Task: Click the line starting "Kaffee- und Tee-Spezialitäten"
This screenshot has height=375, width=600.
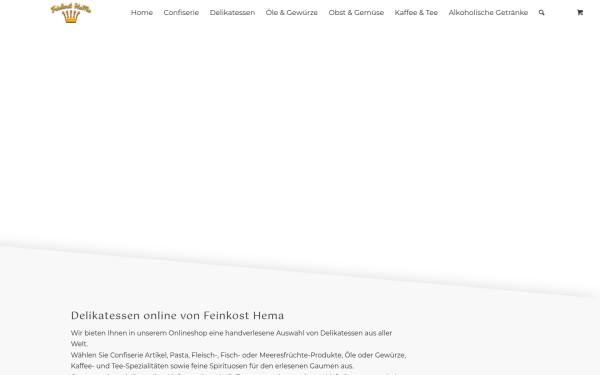Action: (212, 366)
